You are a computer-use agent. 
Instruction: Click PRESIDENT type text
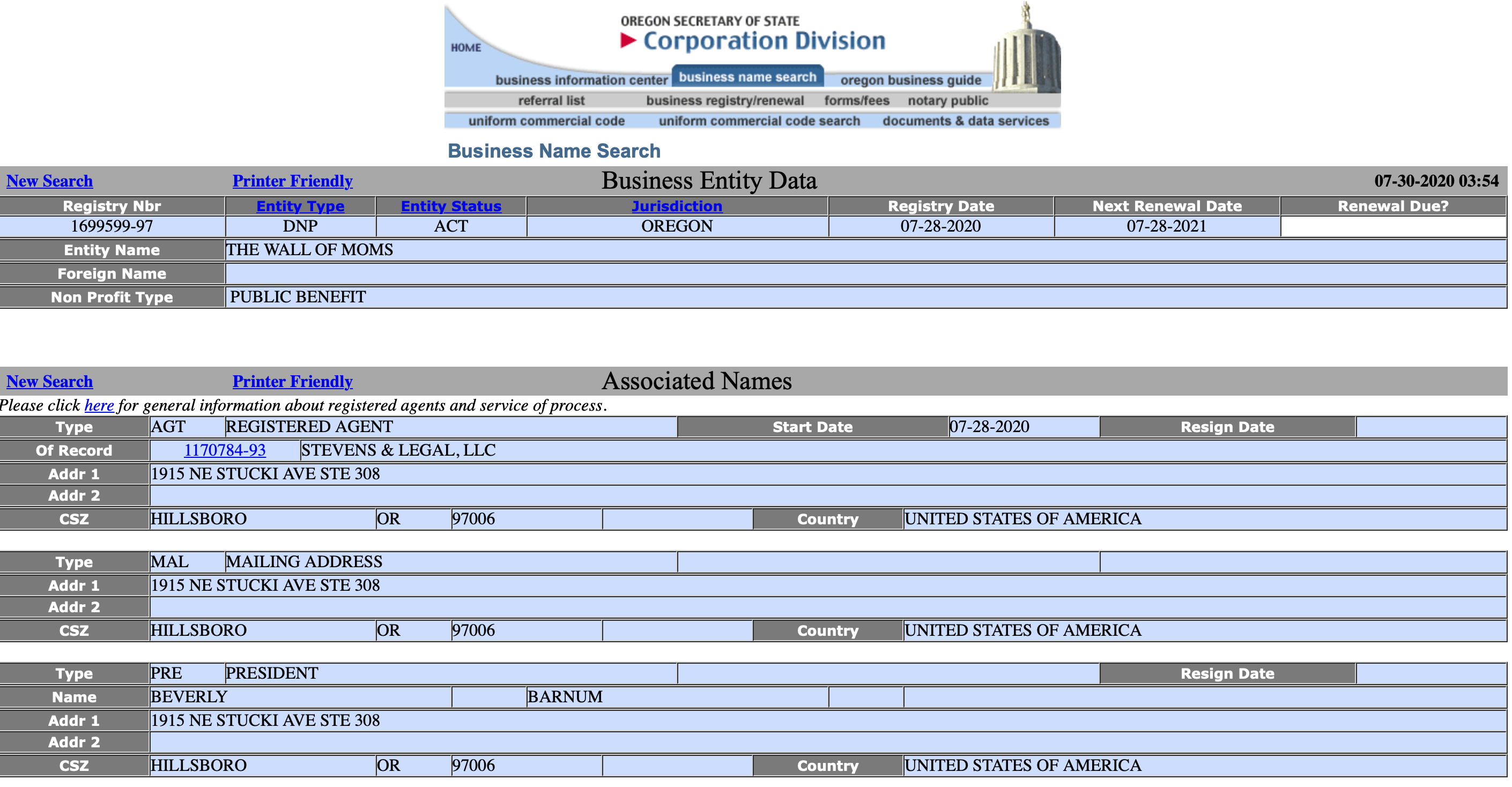point(272,673)
